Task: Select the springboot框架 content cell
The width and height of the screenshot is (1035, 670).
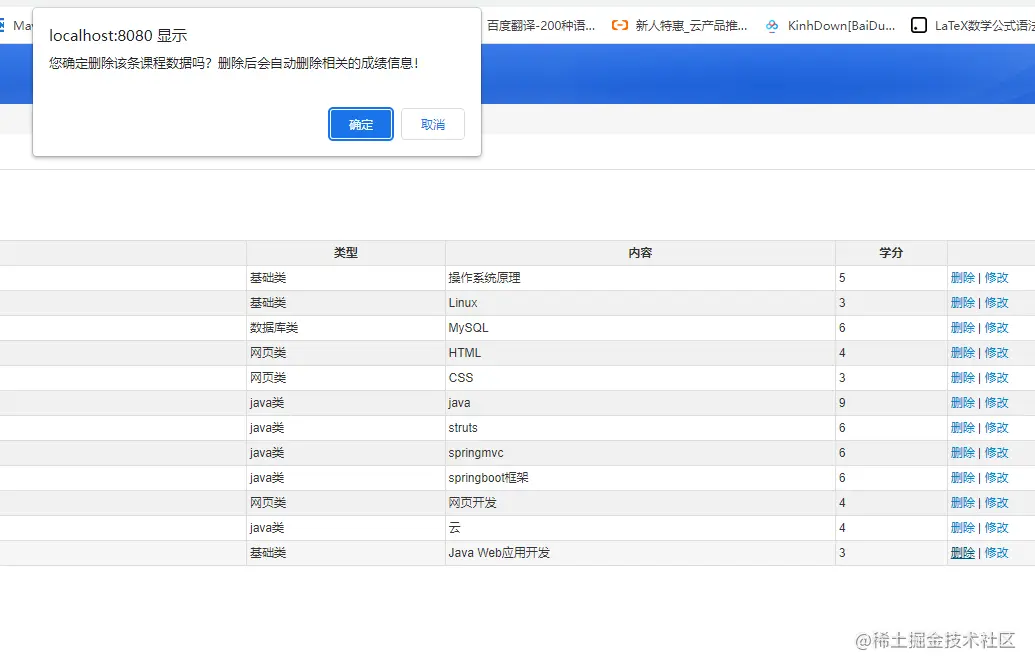Action: [640, 478]
